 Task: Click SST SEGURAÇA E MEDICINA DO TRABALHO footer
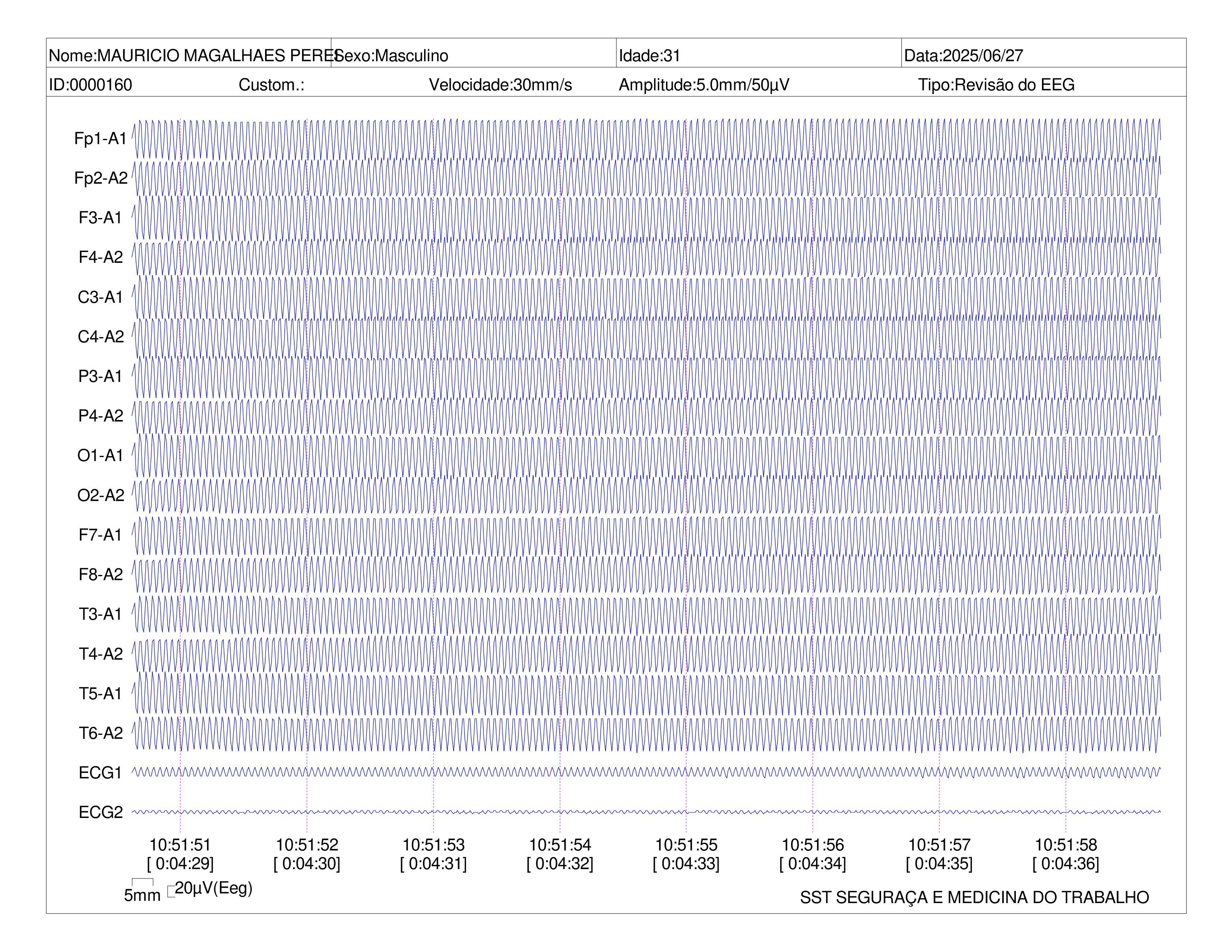click(974, 897)
